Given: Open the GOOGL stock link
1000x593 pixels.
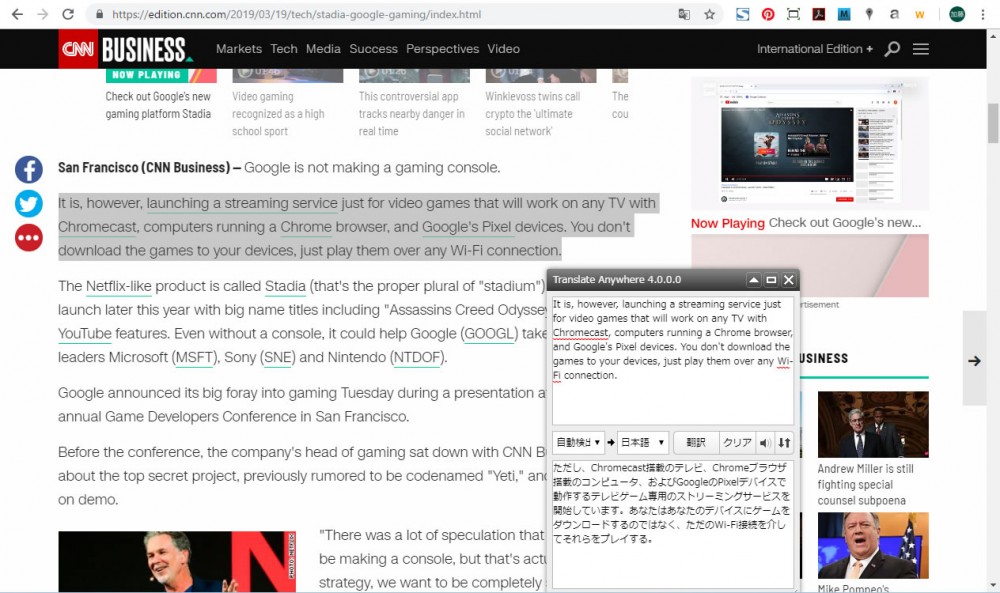Looking at the screenshot, I should pos(490,333).
